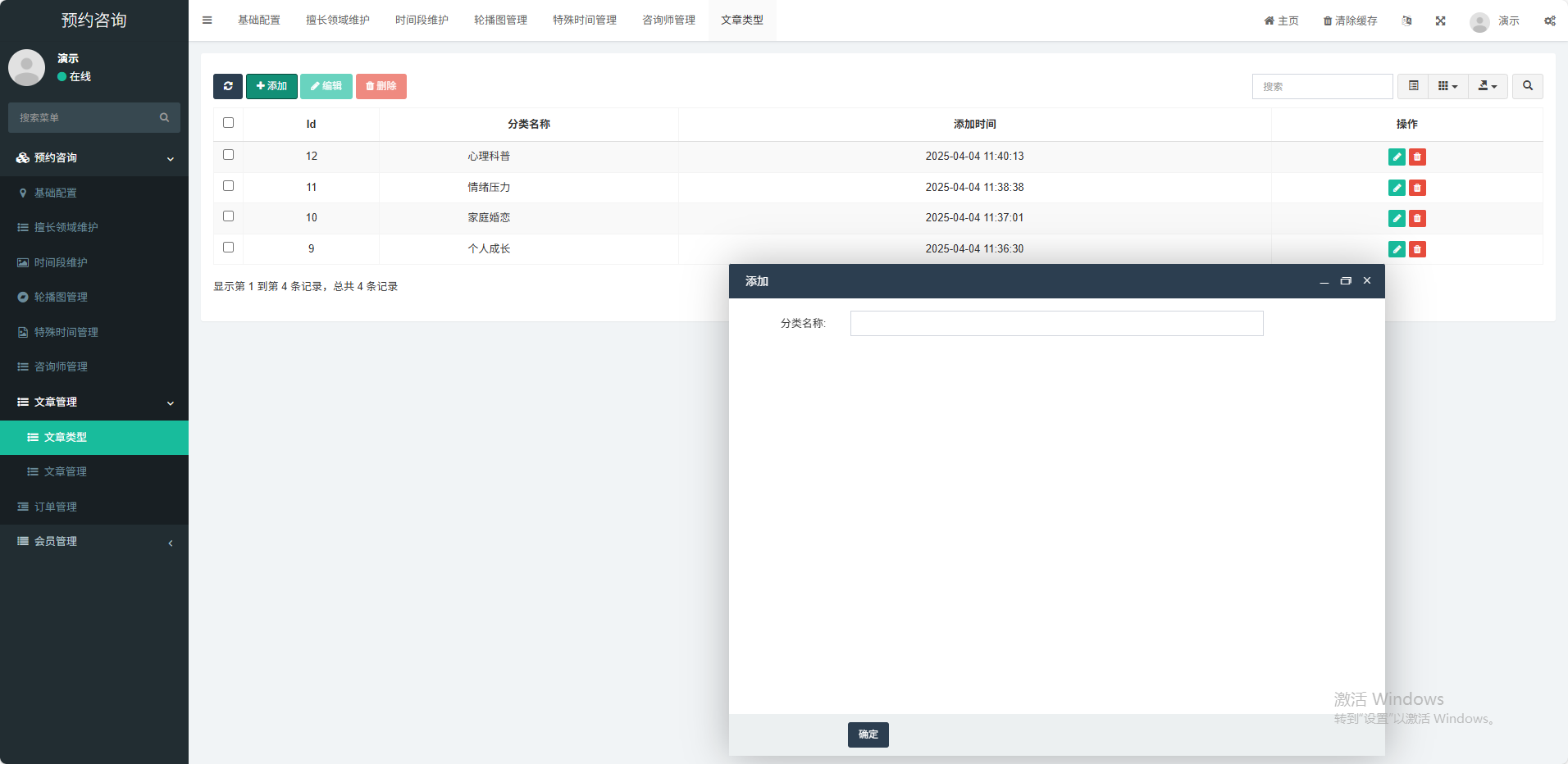Screen dimensions: 1568x764
Task: Click the 分类名称 input field
Action: [x=1056, y=324]
